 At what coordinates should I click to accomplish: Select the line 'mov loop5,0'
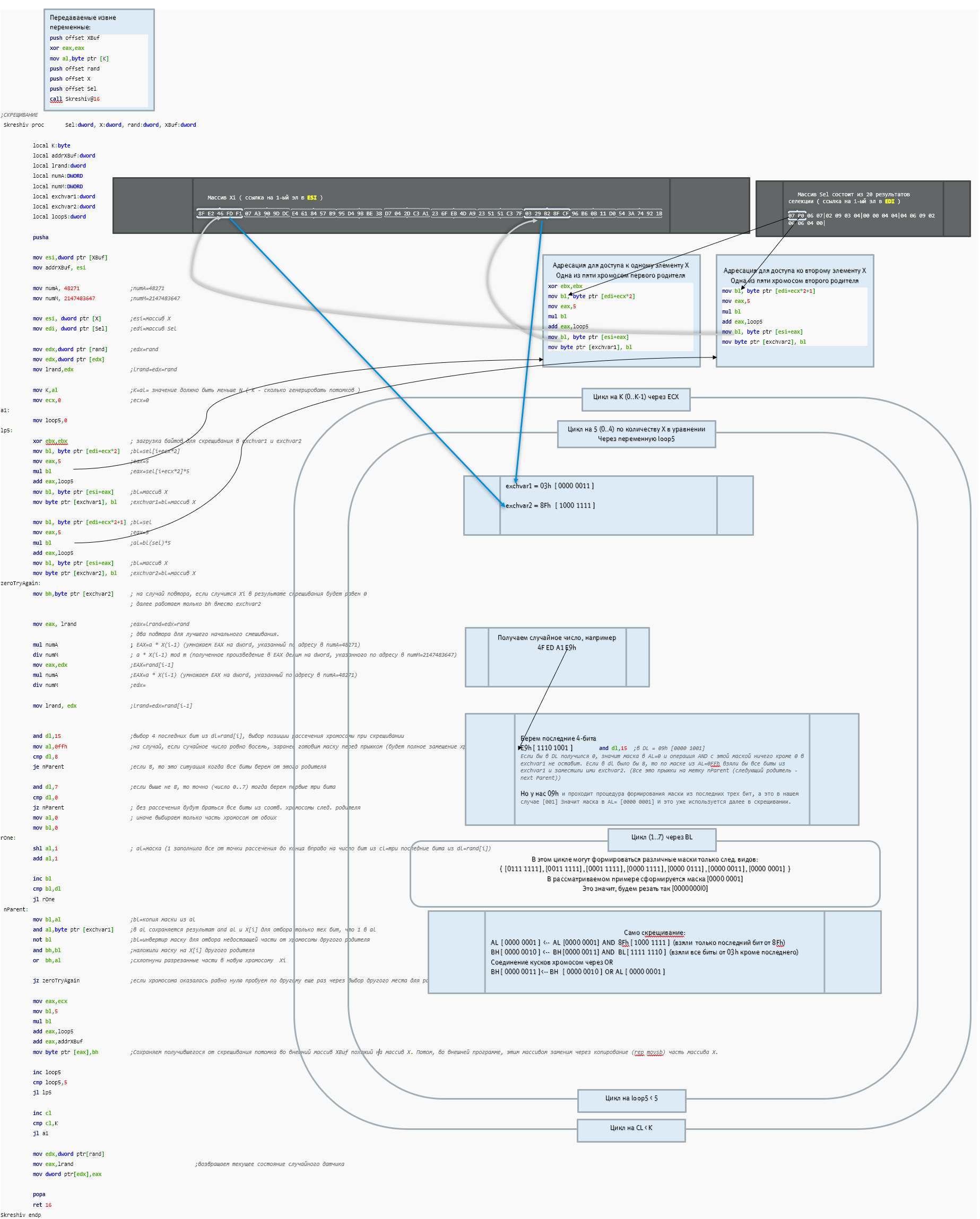(50, 421)
